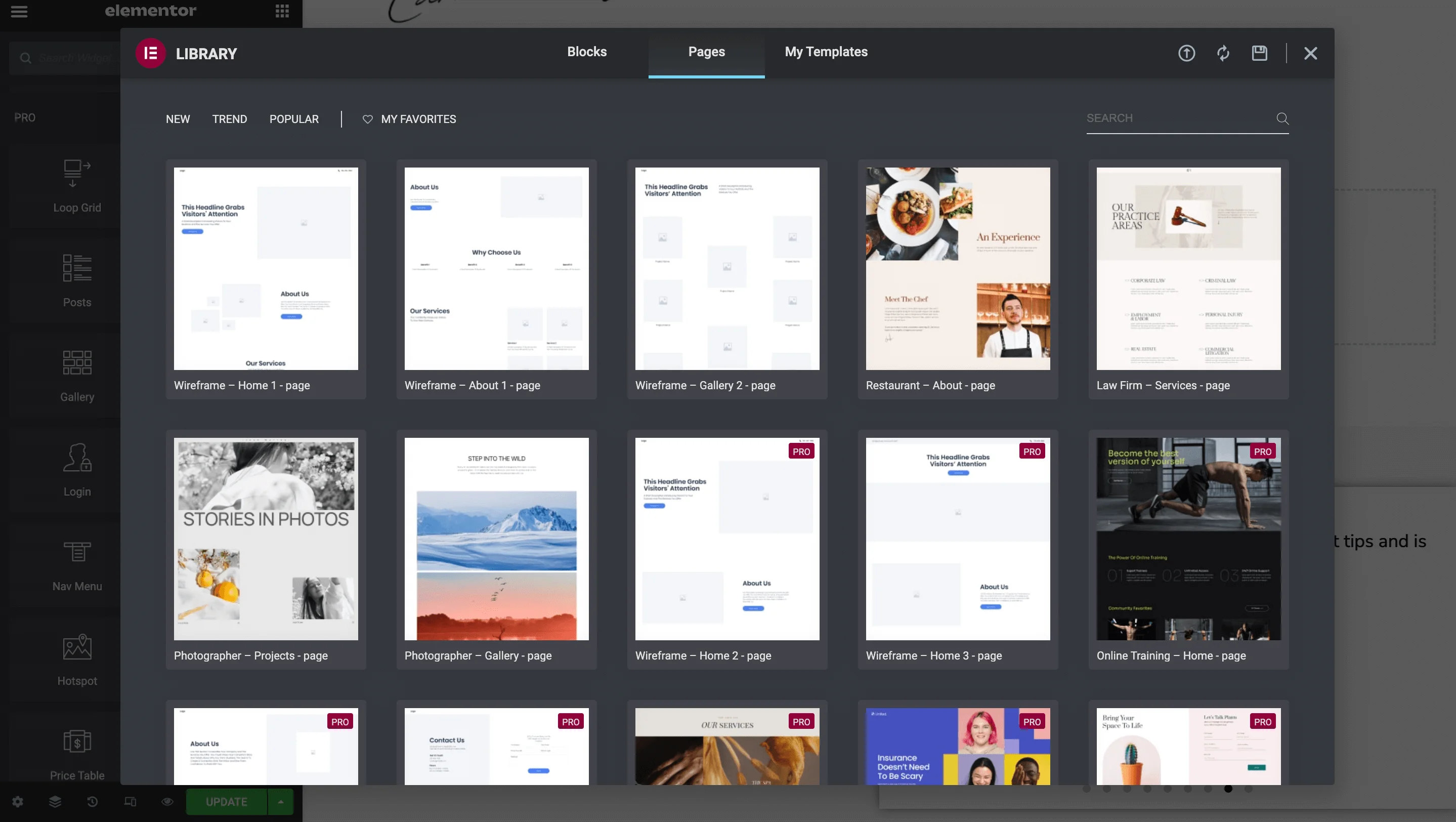Open page settings via the gear icon
This screenshot has height=822, width=1456.
[18, 802]
